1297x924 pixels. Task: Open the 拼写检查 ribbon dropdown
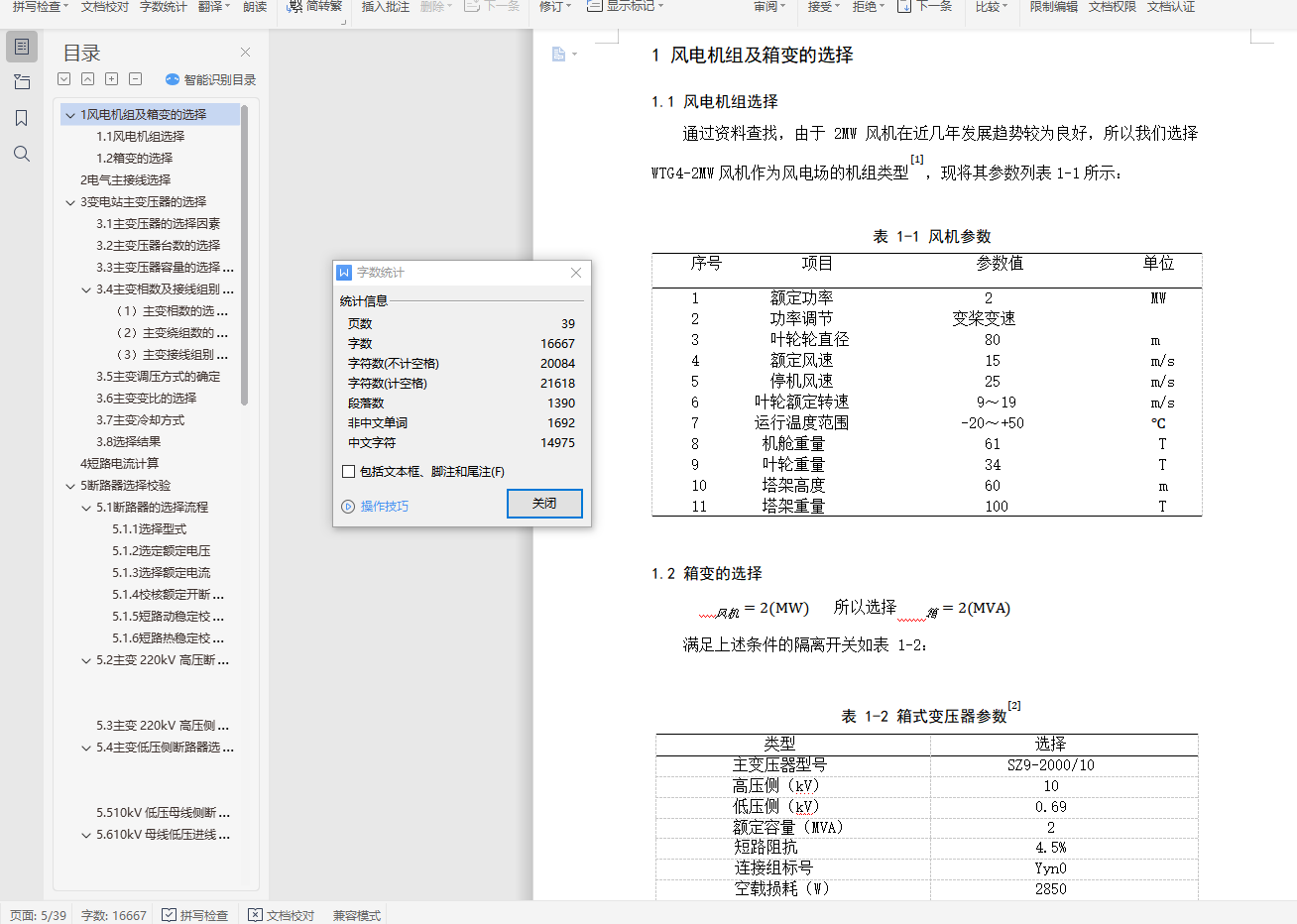(x=41, y=7)
